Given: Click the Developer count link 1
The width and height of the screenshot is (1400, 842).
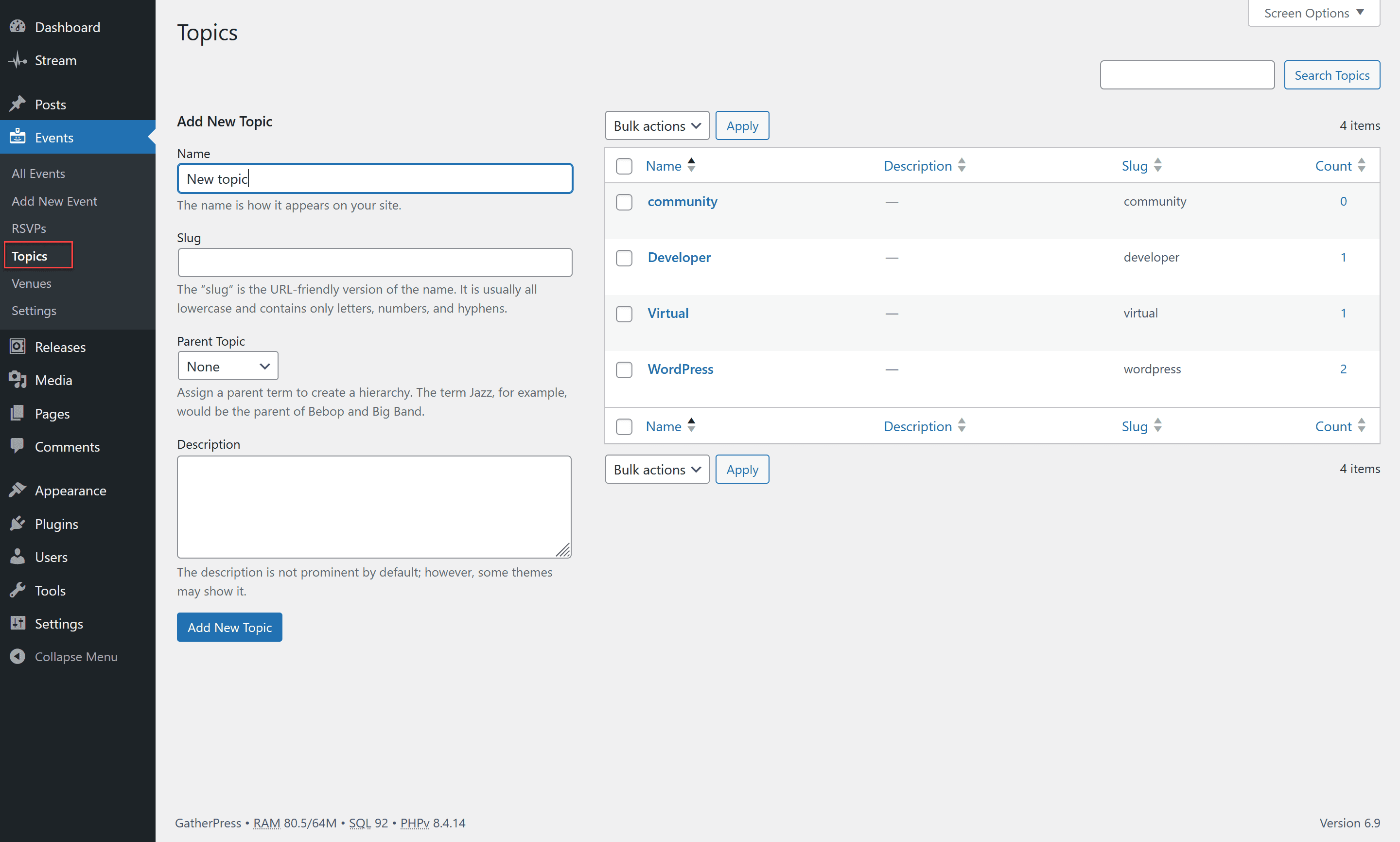Looking at the screenshot, I should tap(1343, 257).
